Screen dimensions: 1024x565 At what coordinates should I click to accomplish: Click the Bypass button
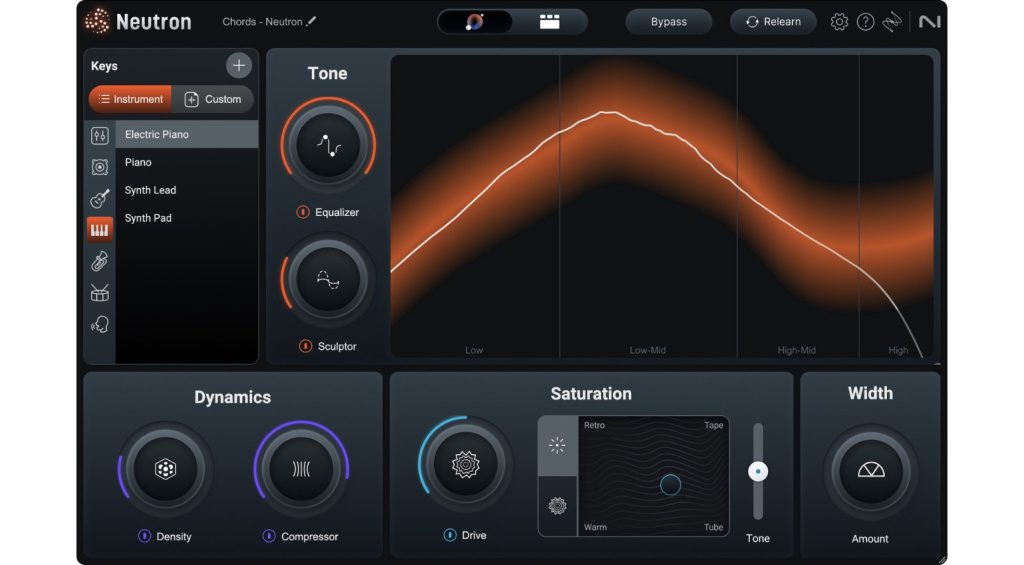pyautogui.click(x=668, y=22)
